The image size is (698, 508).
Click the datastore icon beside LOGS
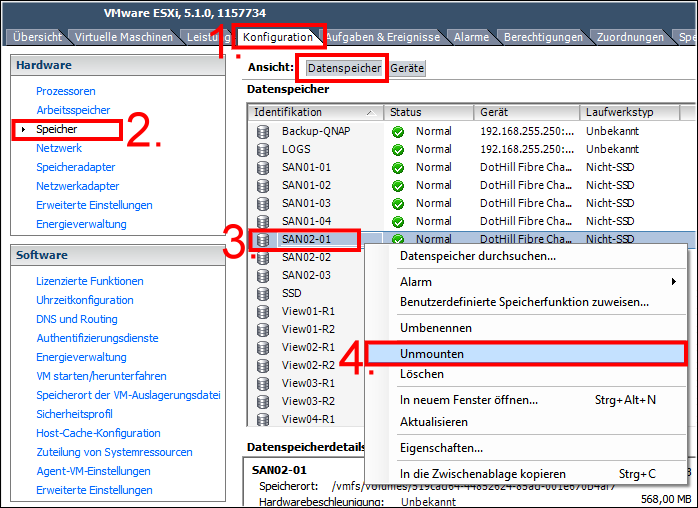click(x=263, y=149)
